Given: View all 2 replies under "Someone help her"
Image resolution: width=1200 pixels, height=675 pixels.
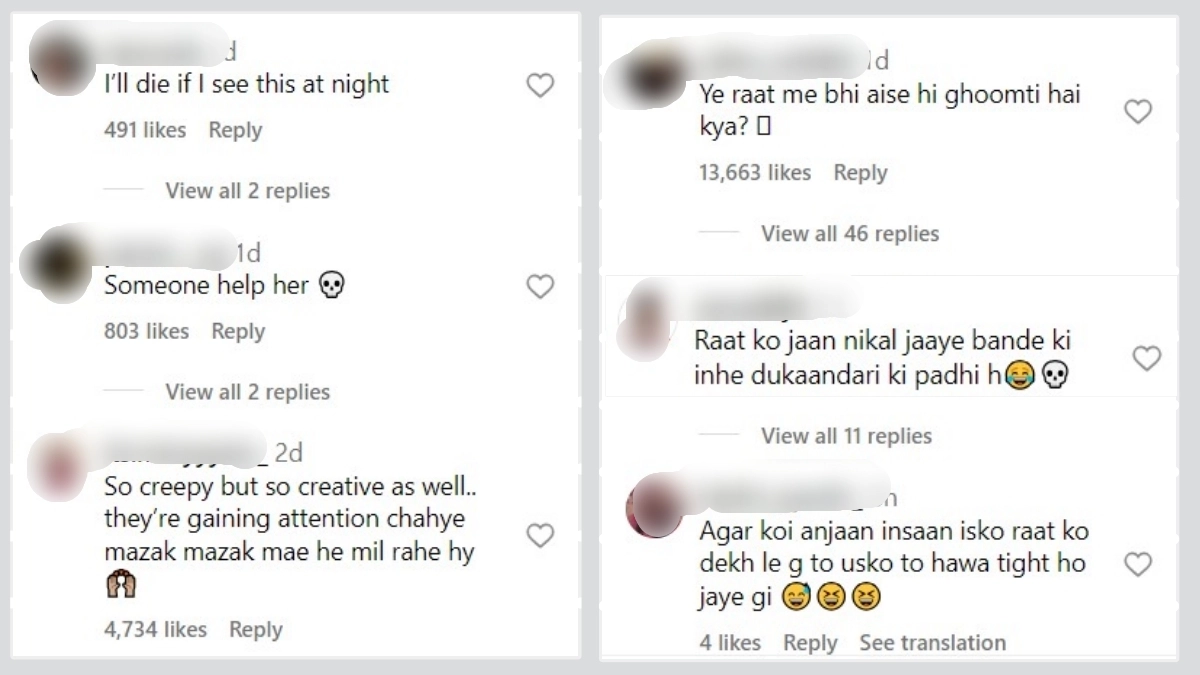Looking at the screenshot, I should coord(247,392).
